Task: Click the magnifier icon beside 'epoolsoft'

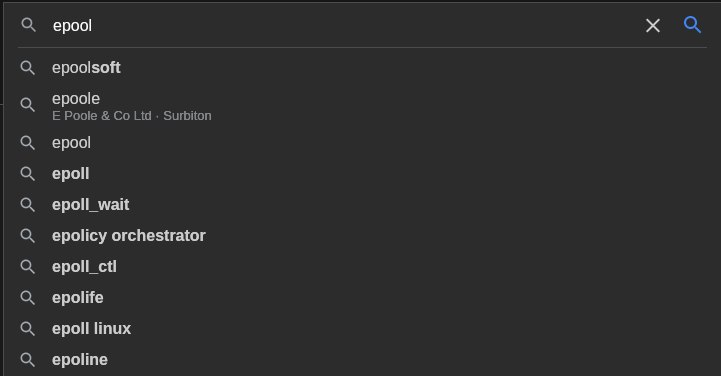Action: pyautogui.click(x=28, y=68)
